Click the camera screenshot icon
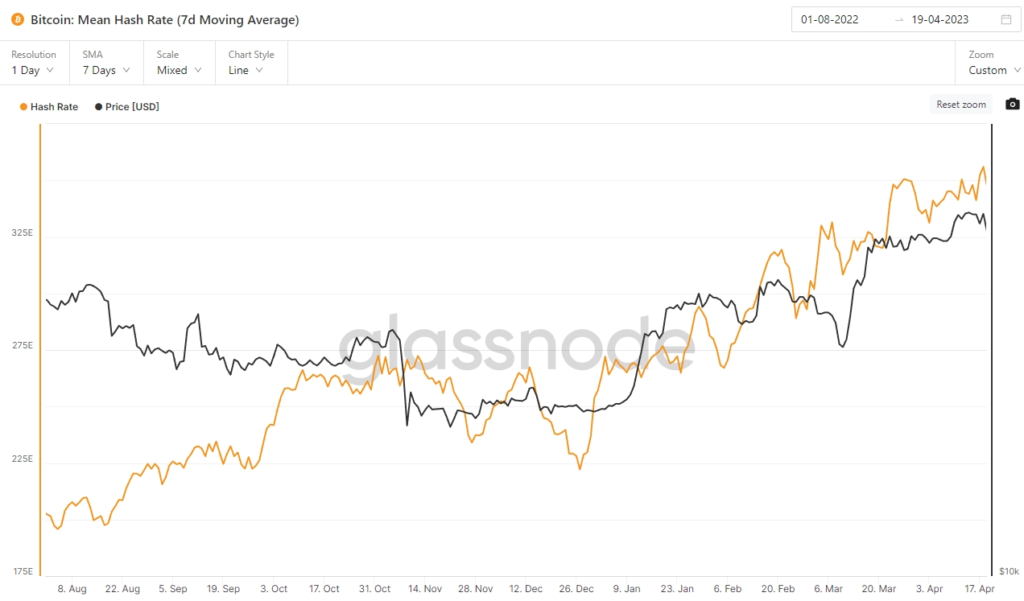The image size is (1024, 601). [x=1012, y=104]
